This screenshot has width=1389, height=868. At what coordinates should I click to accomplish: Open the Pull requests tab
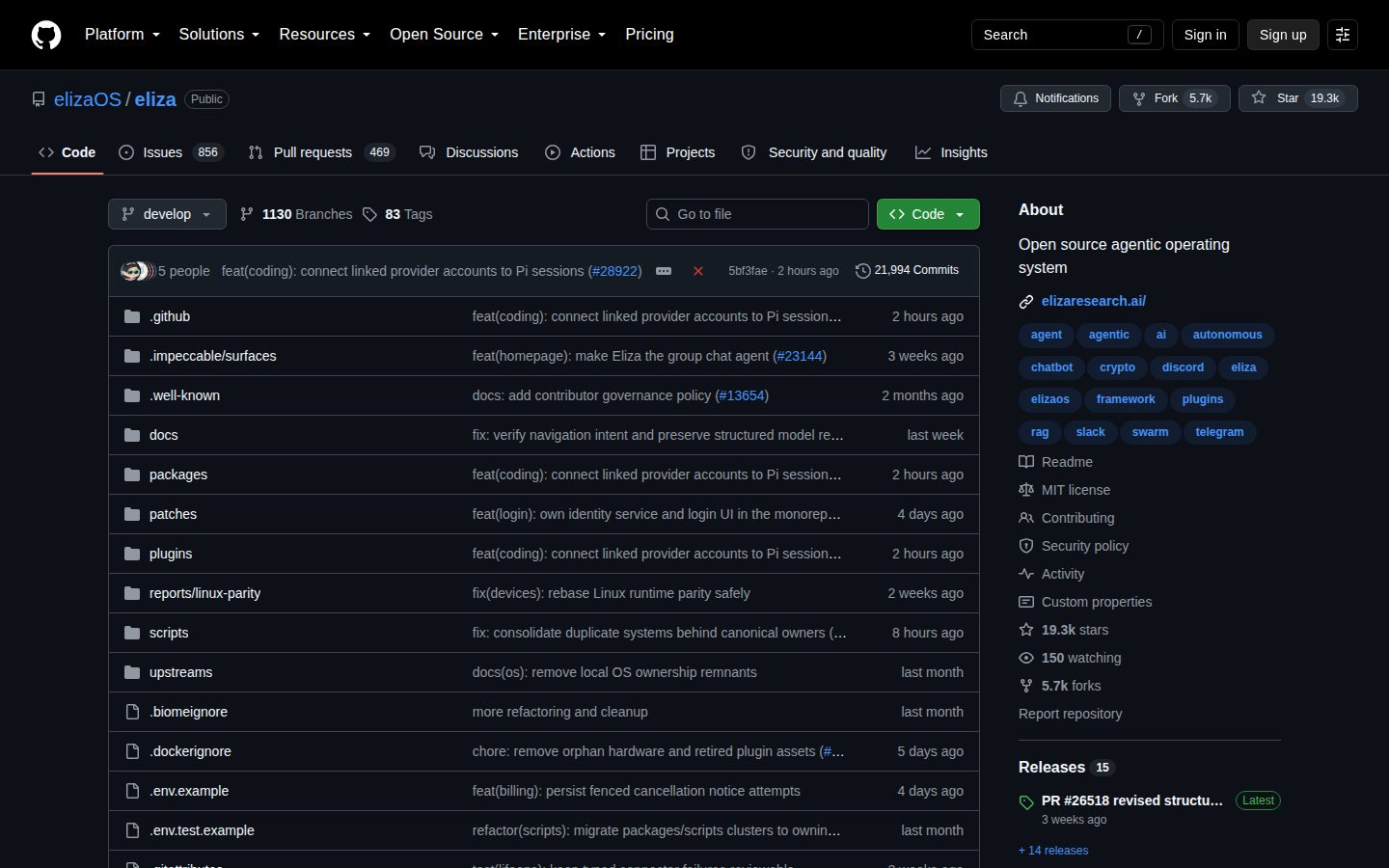(321, 152)
